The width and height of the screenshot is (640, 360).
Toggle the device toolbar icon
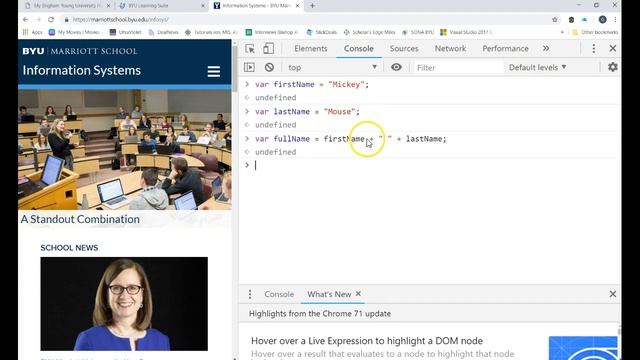pyautogui.click(x=268, y=49)
